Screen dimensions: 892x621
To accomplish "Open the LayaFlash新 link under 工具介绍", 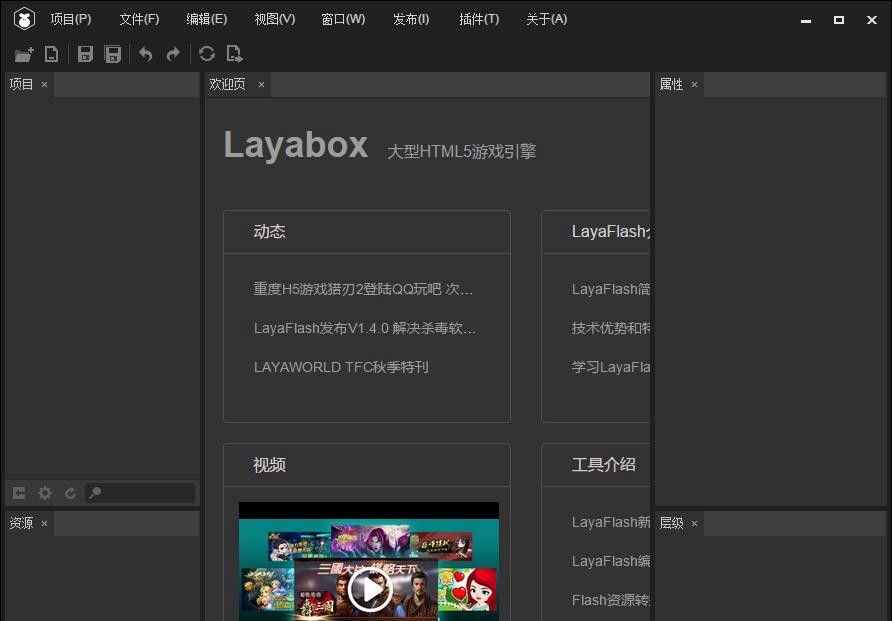I will [611, 522].
